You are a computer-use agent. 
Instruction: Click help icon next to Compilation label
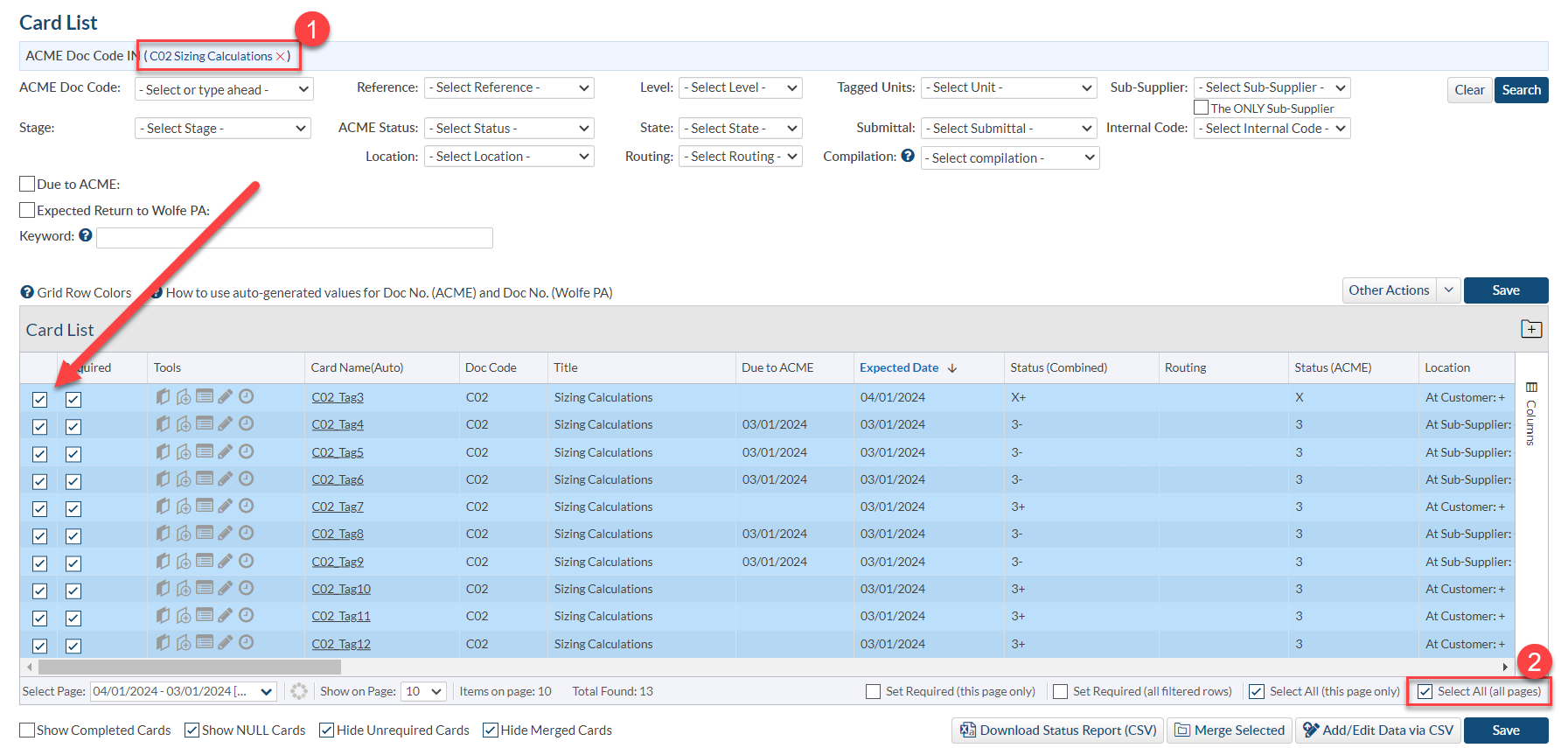[x=908, y=156]
